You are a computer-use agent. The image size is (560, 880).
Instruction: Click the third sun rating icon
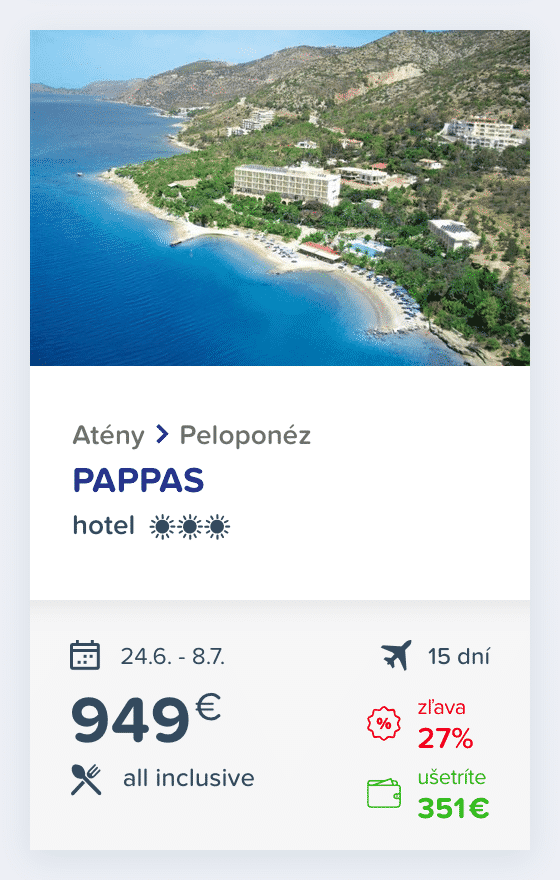[x=217, y=527]
